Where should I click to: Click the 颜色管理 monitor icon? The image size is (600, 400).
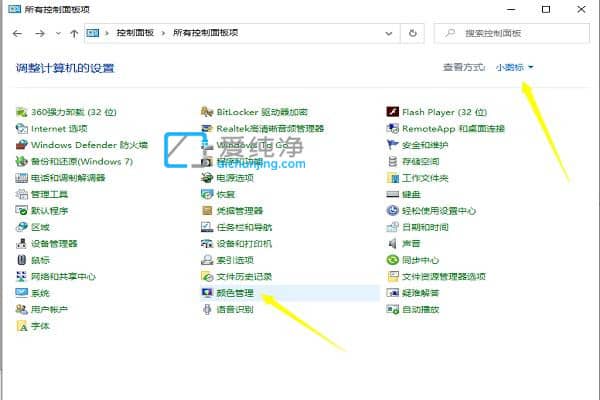tap(207, 293)
